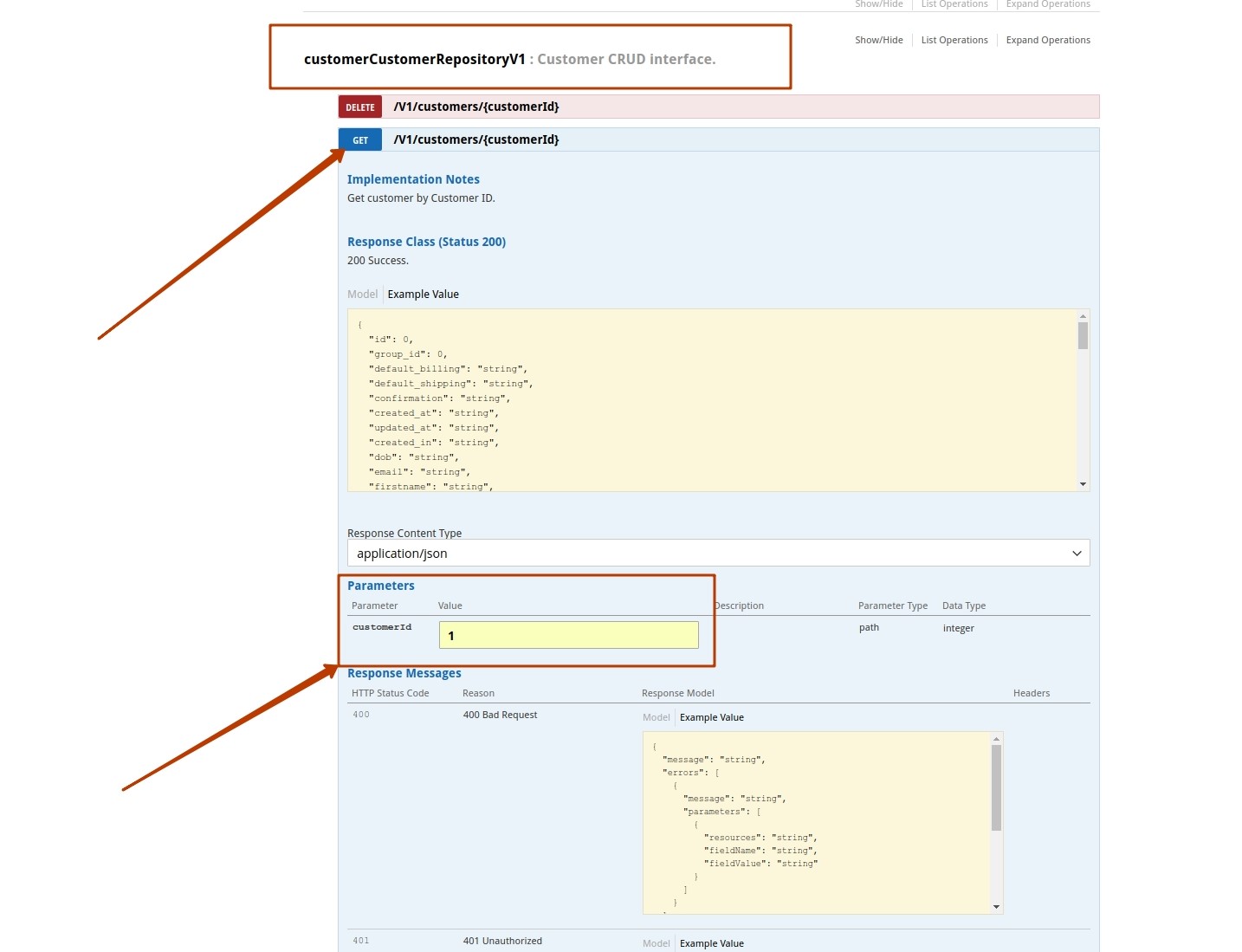
Task: Click the DELETE method badge
Action: pos(360,107)
